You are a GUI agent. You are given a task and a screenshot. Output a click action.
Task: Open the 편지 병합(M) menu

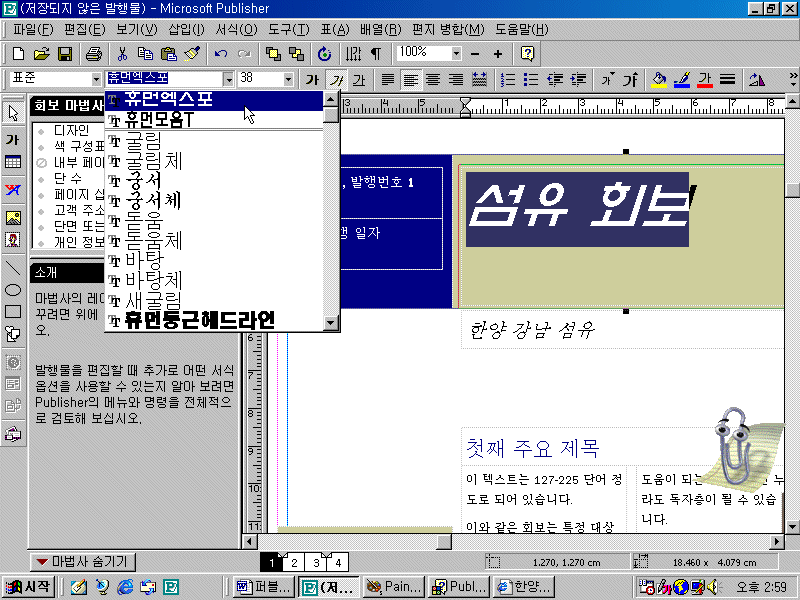448,30
